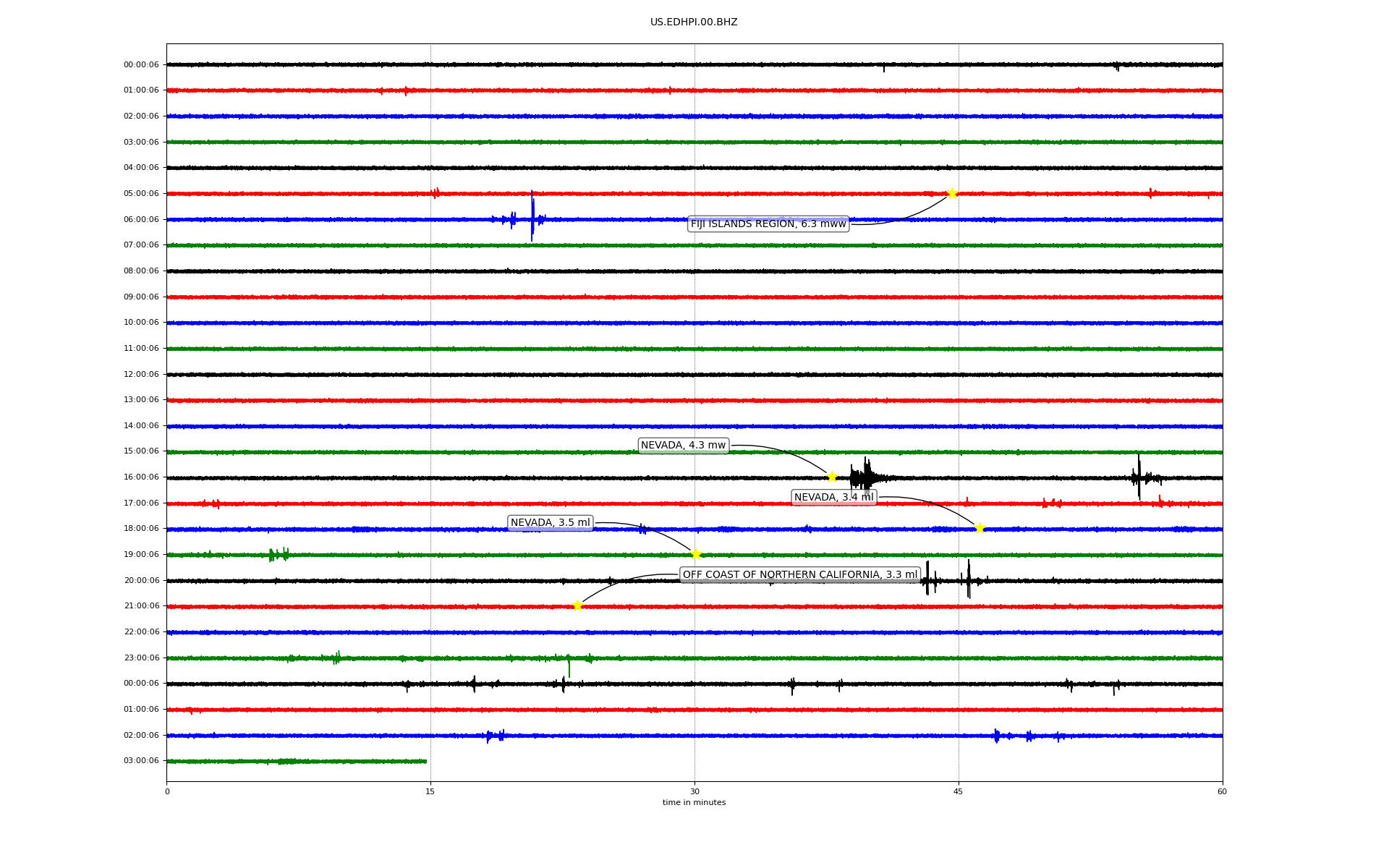The width and height of the screenshot is (1389, 868).
Task: Click the end of the green 03:00:06 trace
Action: 425,761
